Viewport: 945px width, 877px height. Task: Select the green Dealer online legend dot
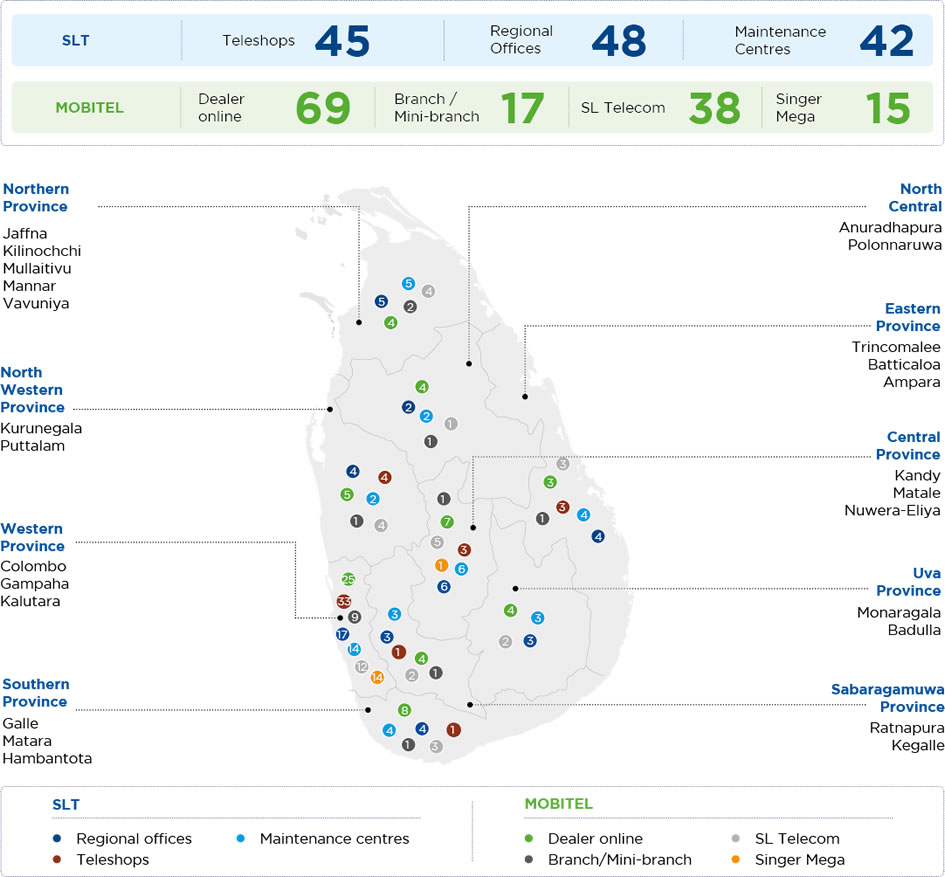tap(529, 838)
